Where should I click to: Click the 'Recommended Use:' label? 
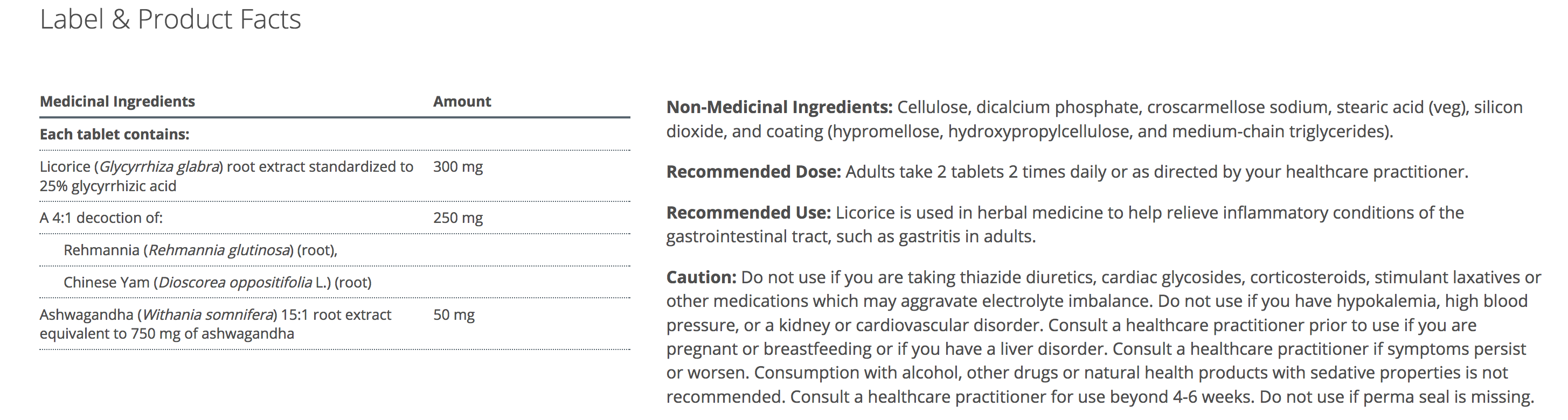748,213
